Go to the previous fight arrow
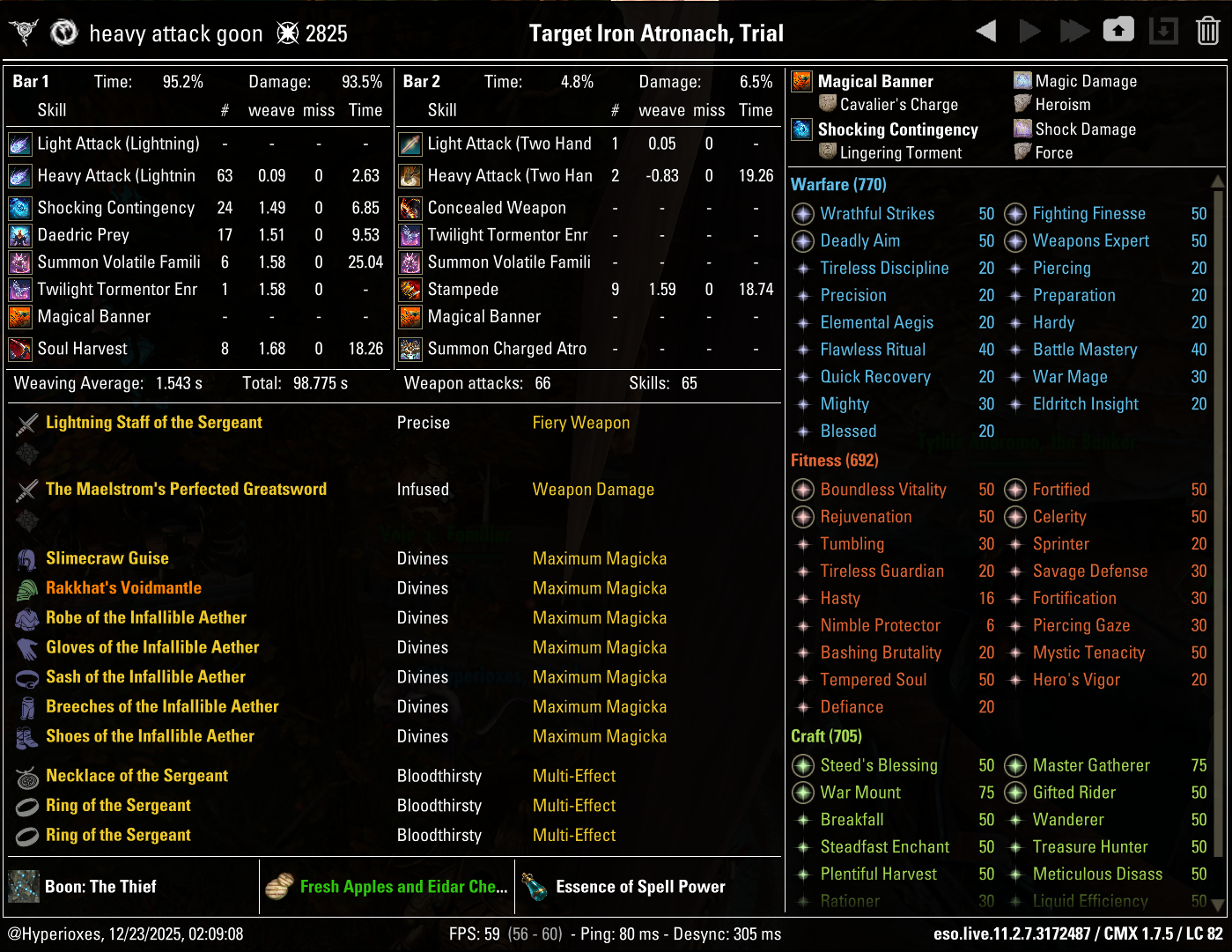Image resolution: width=1232 pixels, height=952 pixels. pos(986,32)
